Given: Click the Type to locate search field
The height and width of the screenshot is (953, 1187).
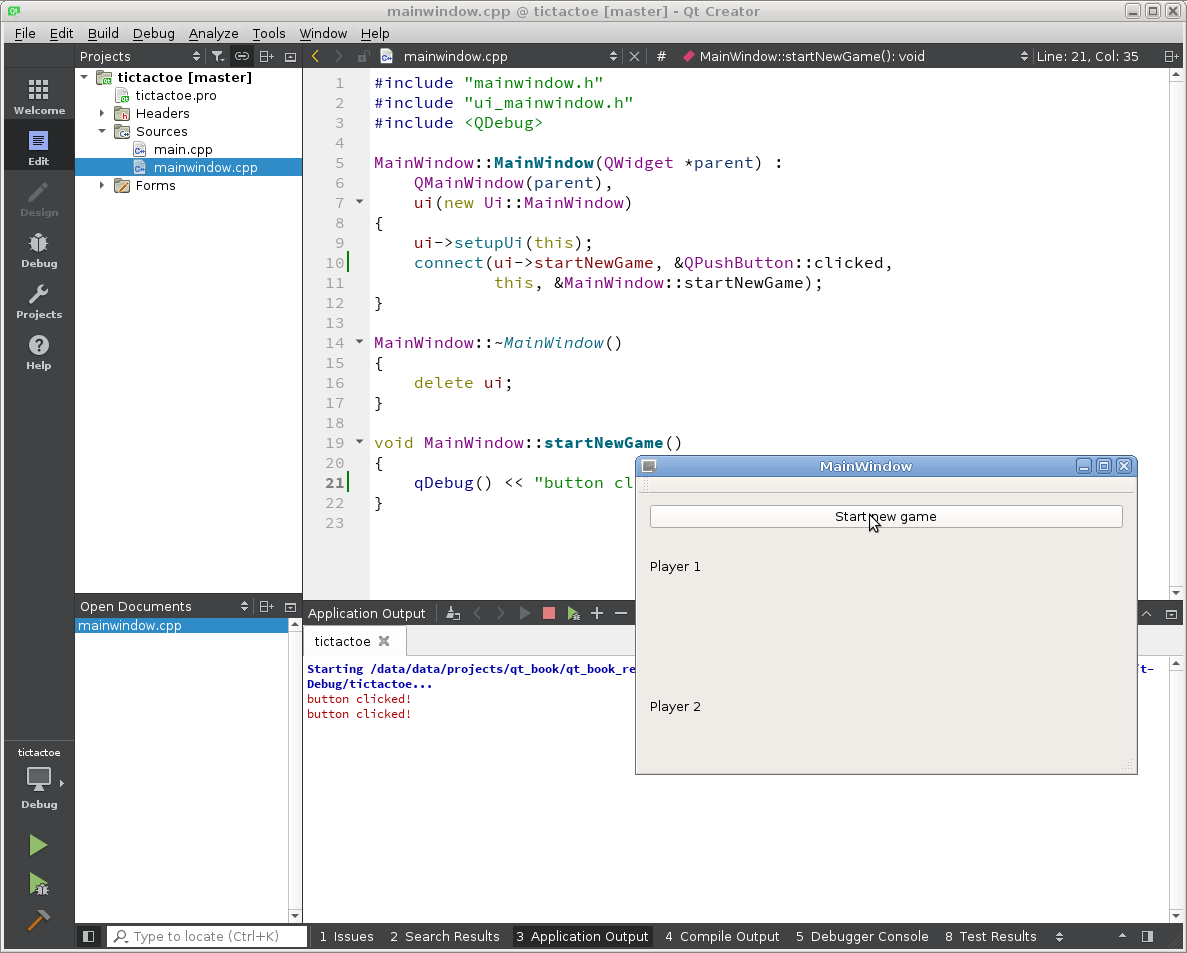Looking at the screenshot, I should click(206, 937).
